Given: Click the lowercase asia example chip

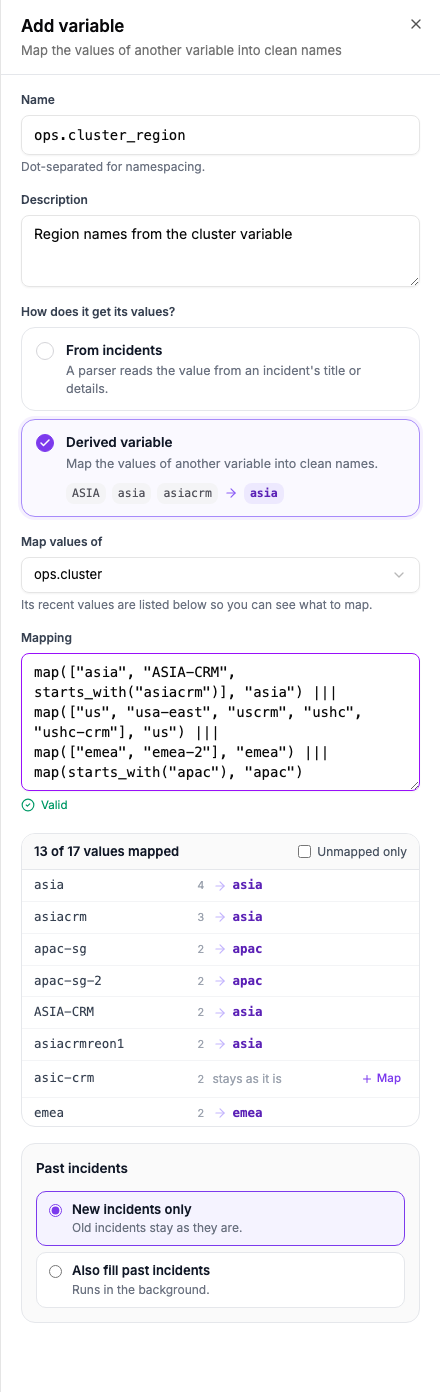Looking at the screenshot, I should [x=130, y=493].
